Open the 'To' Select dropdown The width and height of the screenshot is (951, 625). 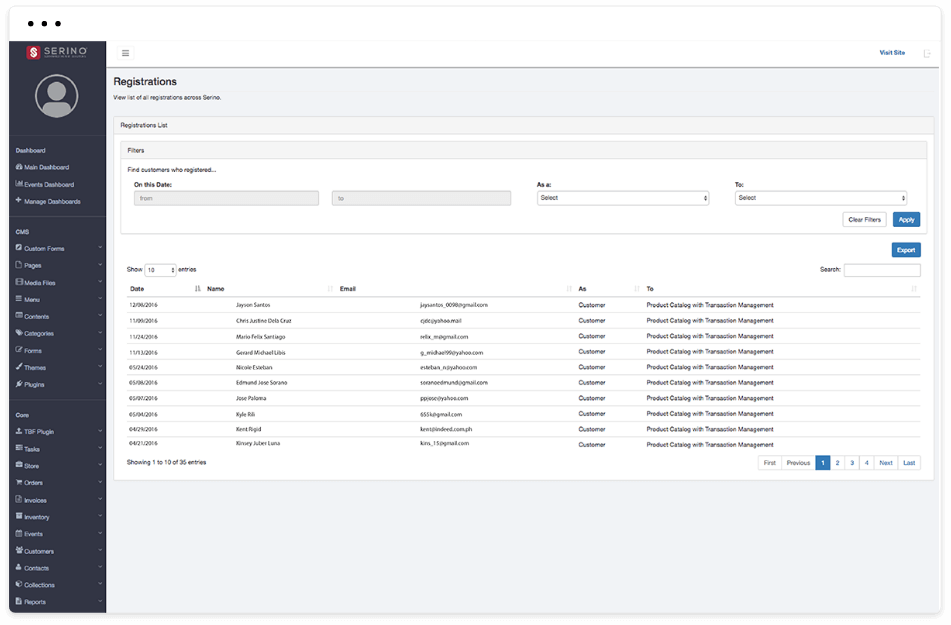(821, 198)
